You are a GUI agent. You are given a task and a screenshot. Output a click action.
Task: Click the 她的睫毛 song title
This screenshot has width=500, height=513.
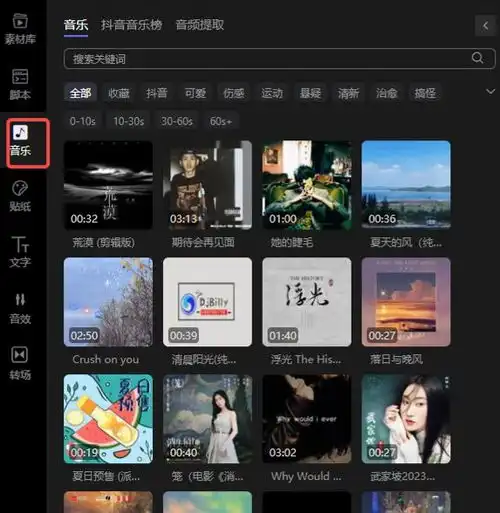(x=292, y=242)
